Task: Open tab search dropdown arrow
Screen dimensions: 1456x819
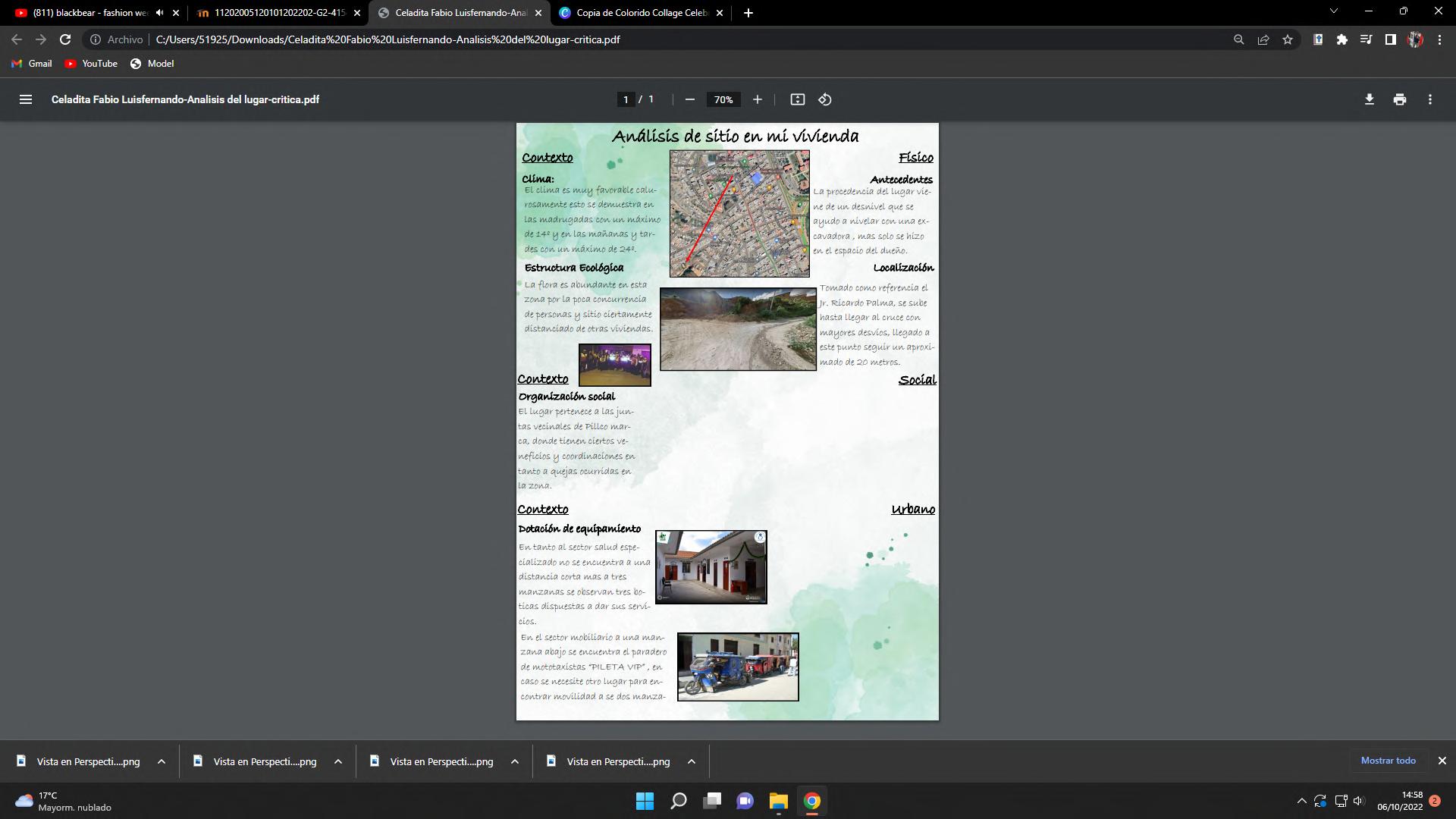Action: tap(1334, 11)
